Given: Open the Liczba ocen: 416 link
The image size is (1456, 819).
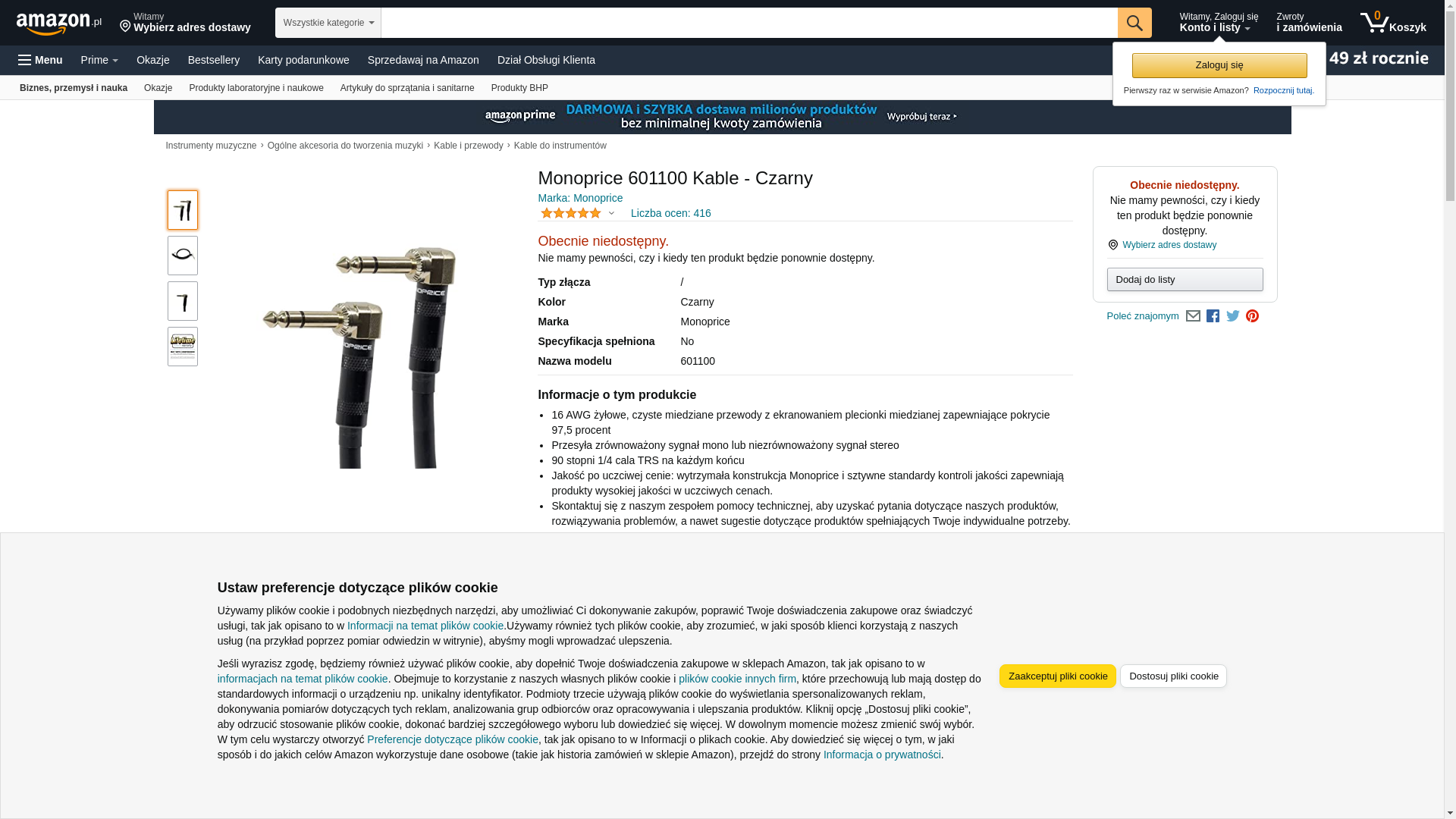Looking at the screenshot, I should pos(670,213).
